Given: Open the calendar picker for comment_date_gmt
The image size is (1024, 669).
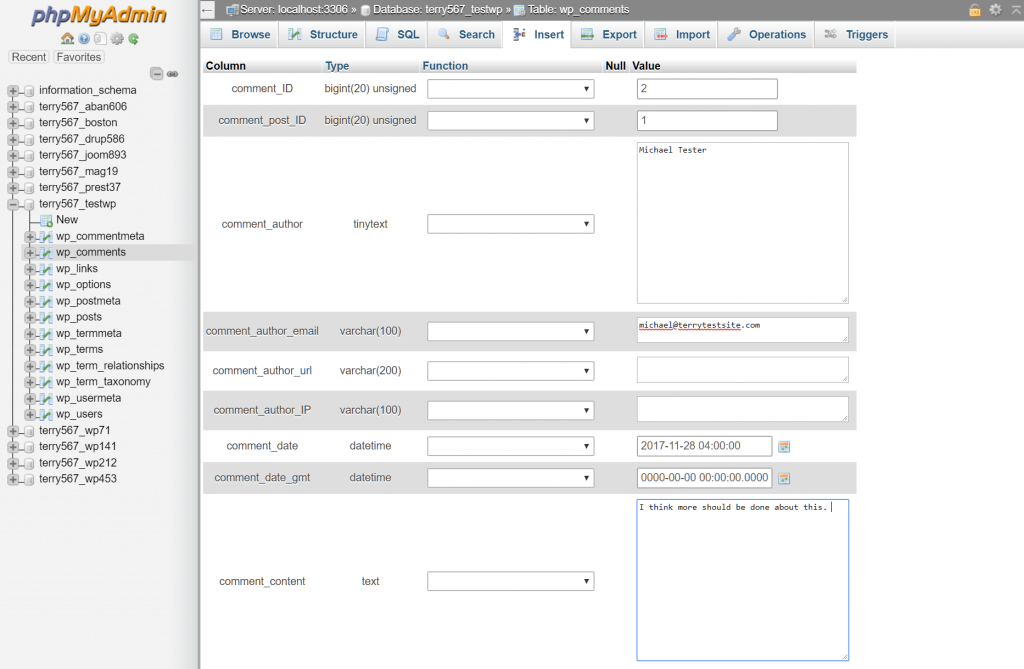Looking at the screenshot, I should pos(784,478).
